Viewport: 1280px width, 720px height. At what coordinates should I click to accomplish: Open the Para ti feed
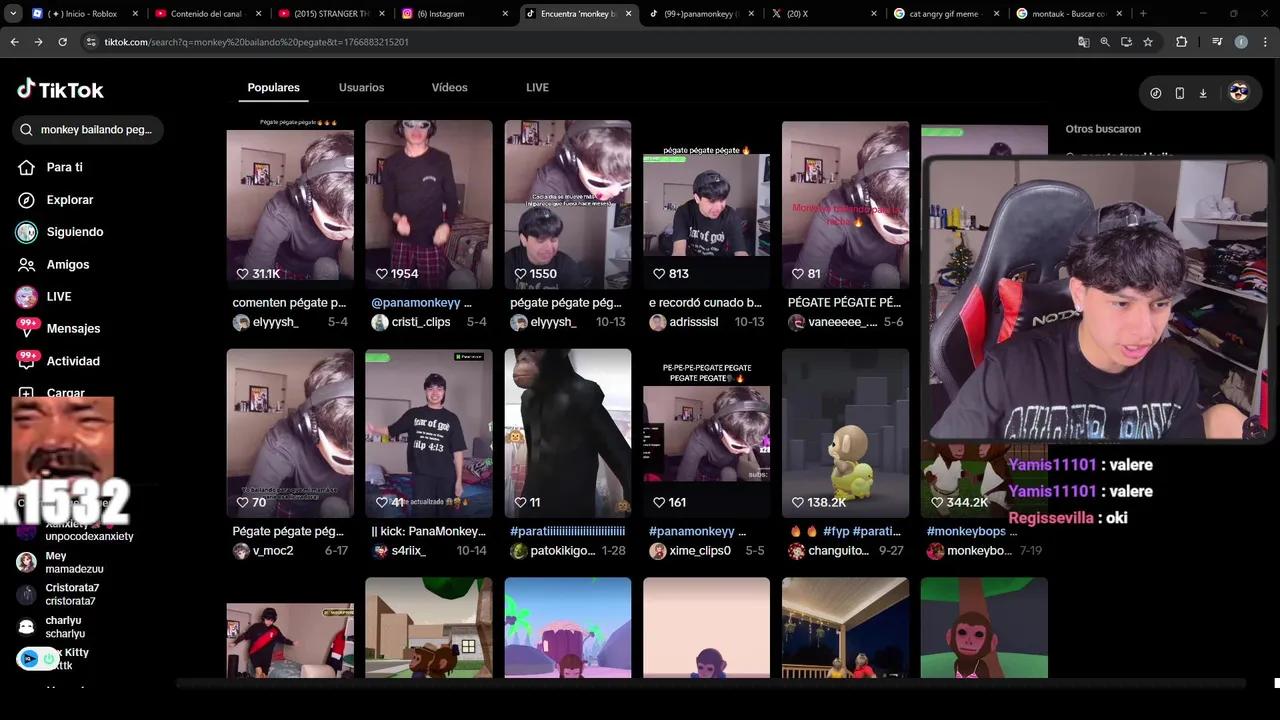pyautogui.click(x=50, y=167)
